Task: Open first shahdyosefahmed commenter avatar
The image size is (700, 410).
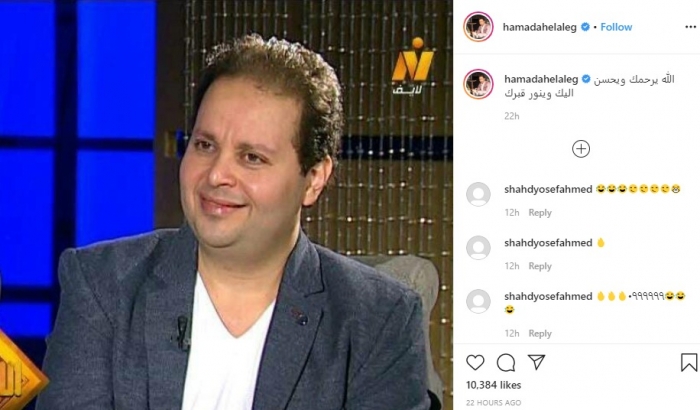Action: [x=478, y=194]
